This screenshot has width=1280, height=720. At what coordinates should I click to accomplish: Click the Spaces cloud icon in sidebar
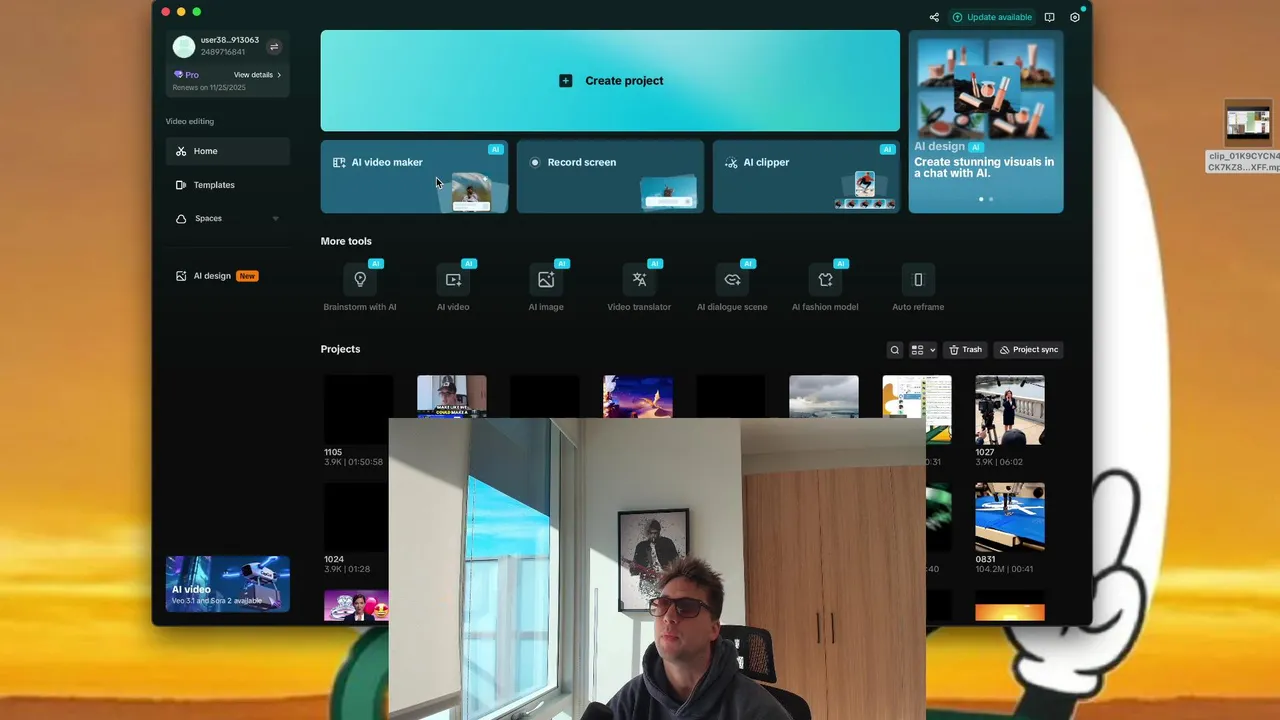pyautogui.click(x=181, y=219)
